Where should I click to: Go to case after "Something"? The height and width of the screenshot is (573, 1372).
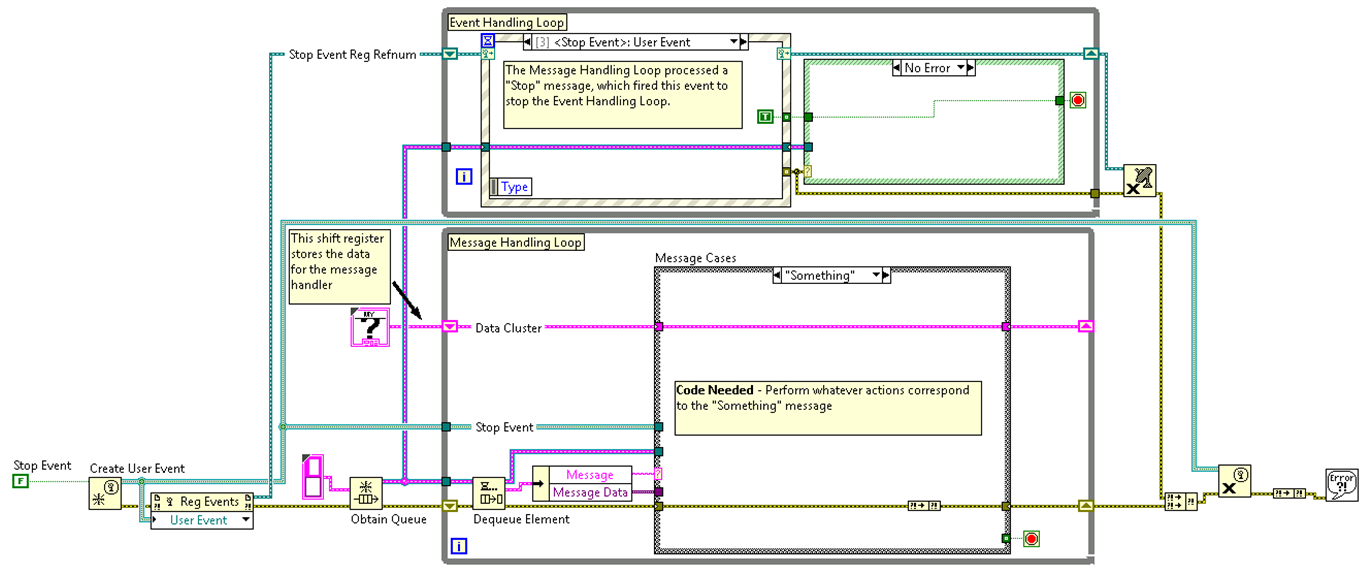(x=885, y=275)
